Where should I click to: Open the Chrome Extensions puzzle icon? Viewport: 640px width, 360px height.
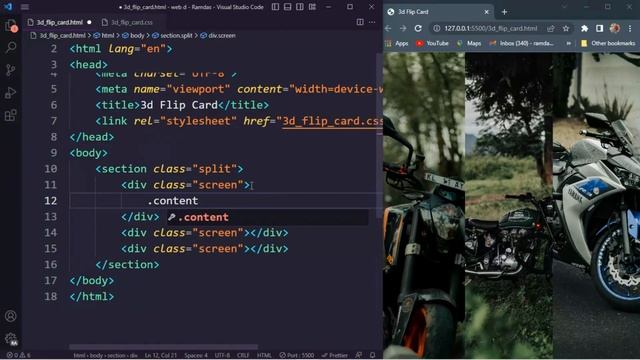click(584, 28)
